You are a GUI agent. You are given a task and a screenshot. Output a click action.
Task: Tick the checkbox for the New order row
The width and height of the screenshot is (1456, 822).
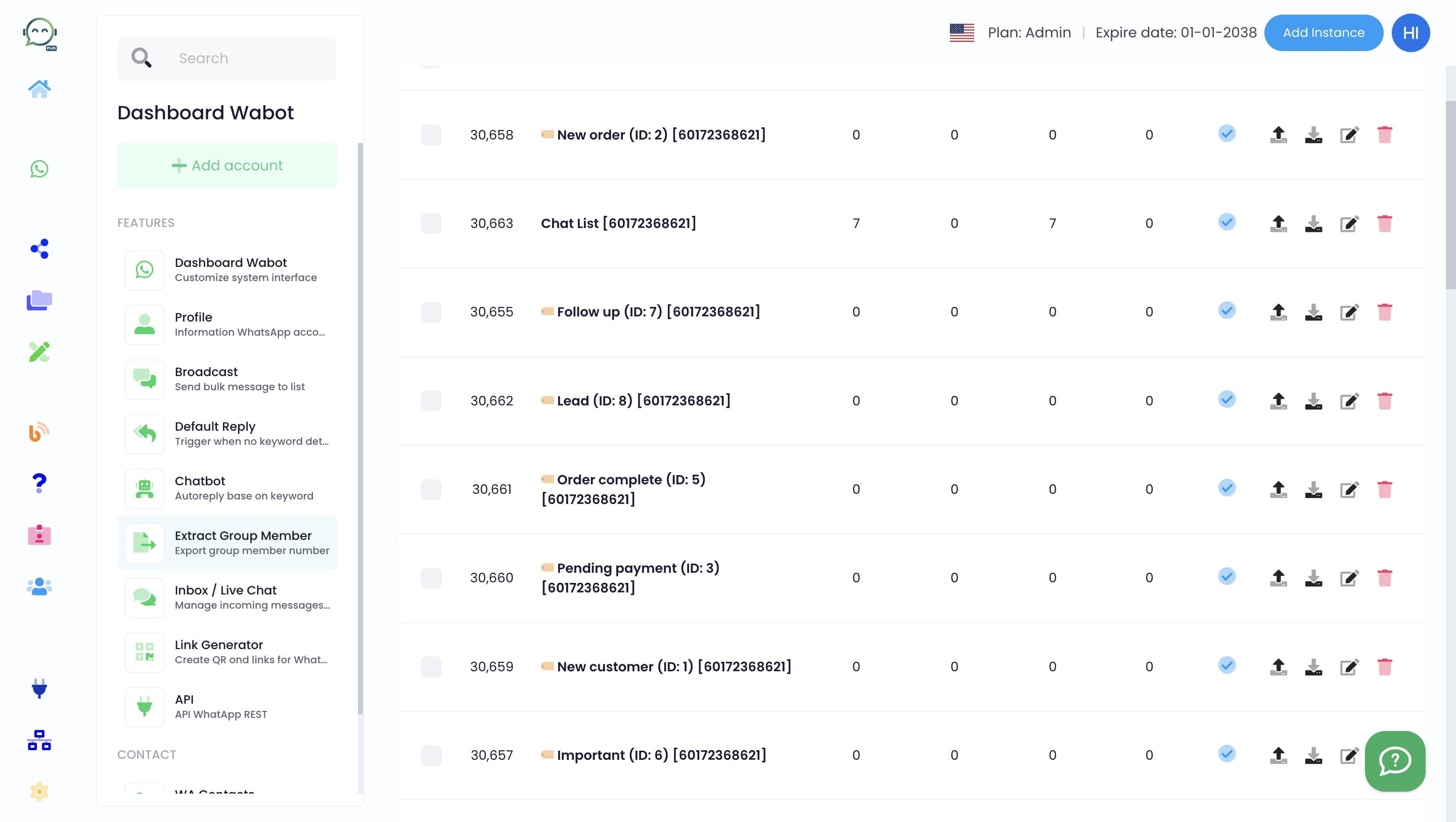431,134
